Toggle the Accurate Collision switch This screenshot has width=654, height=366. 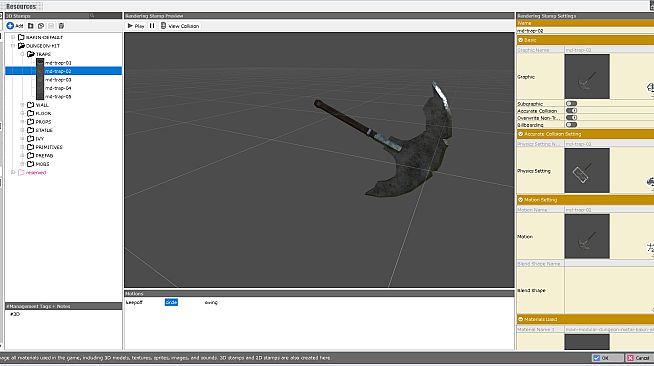click(571, 111)
